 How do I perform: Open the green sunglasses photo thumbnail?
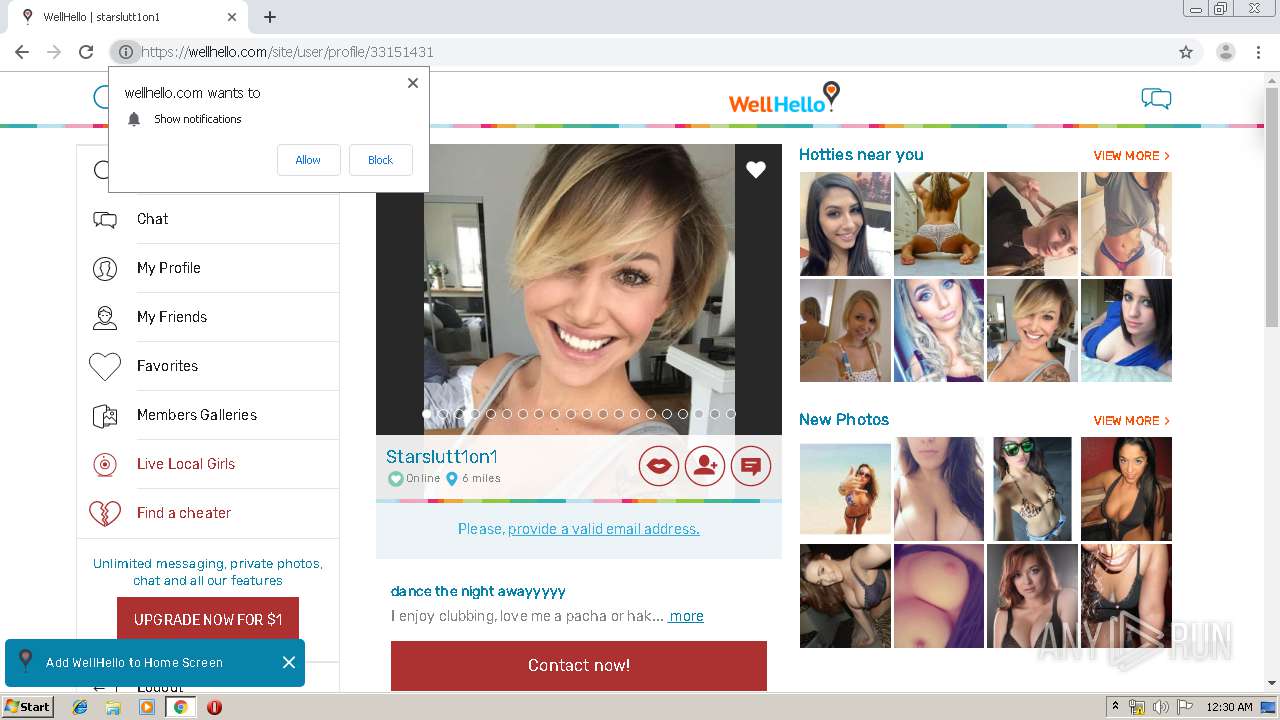pyautogui.click(x=1033, y=489)
